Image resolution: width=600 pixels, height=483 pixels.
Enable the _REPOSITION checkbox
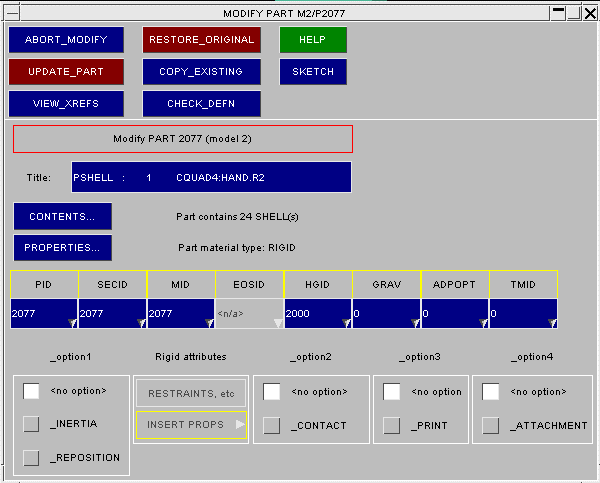pyautogui.click(x=31, y=458)
